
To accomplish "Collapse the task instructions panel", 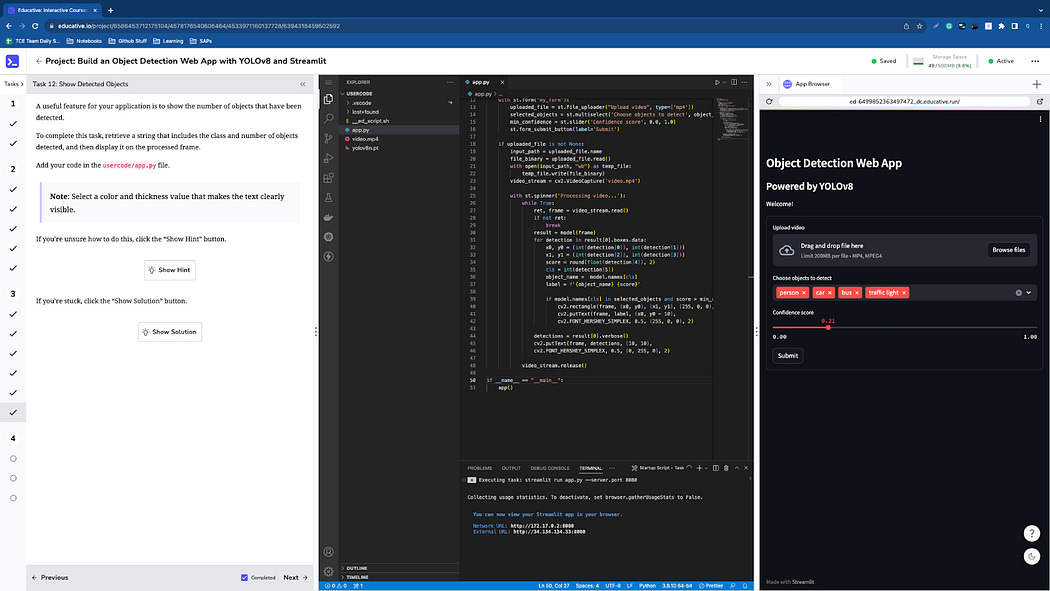I will pos(303,84).
